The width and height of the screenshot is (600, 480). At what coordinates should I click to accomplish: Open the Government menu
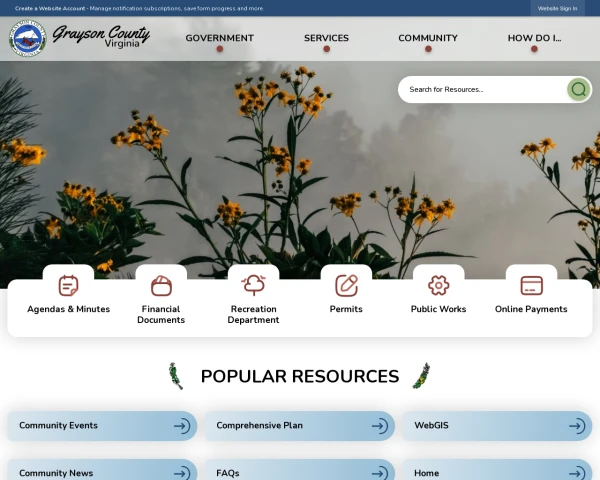[x=220, y=38]
